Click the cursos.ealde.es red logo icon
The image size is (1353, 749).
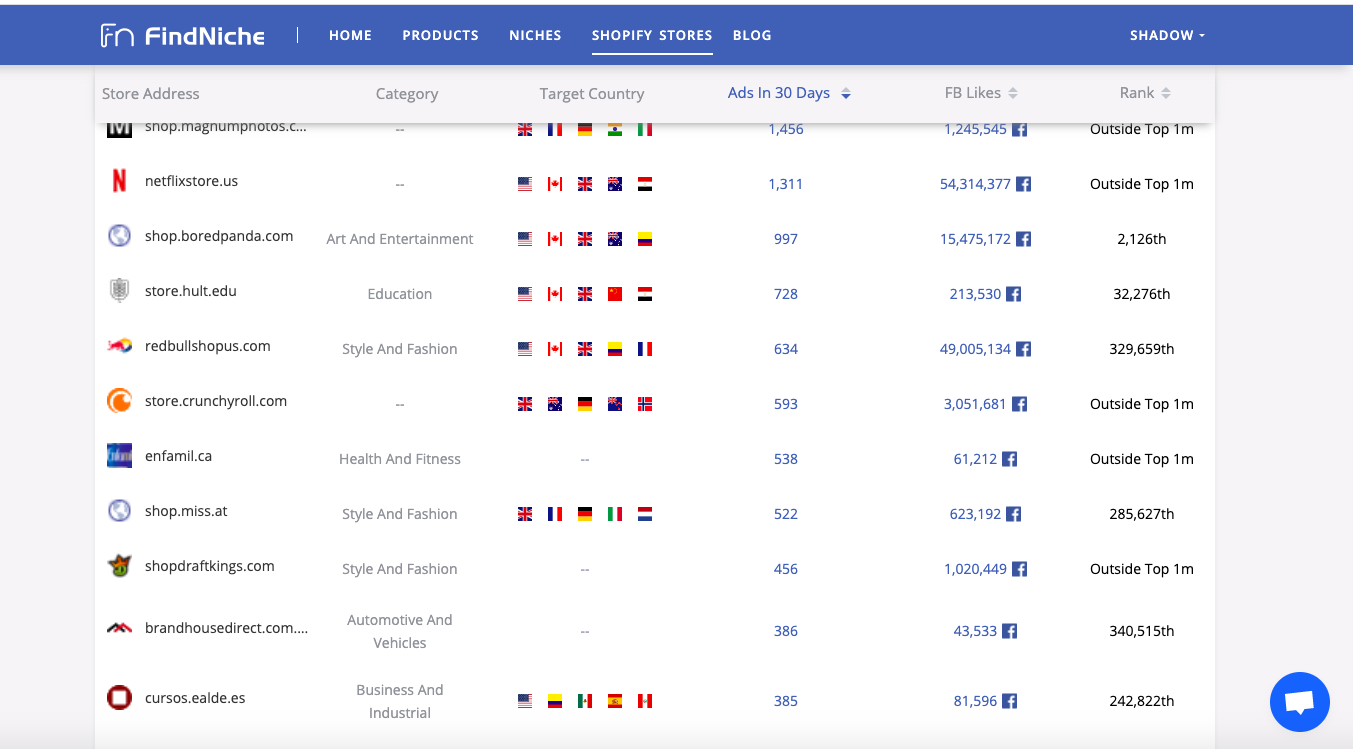coord(119,698)
